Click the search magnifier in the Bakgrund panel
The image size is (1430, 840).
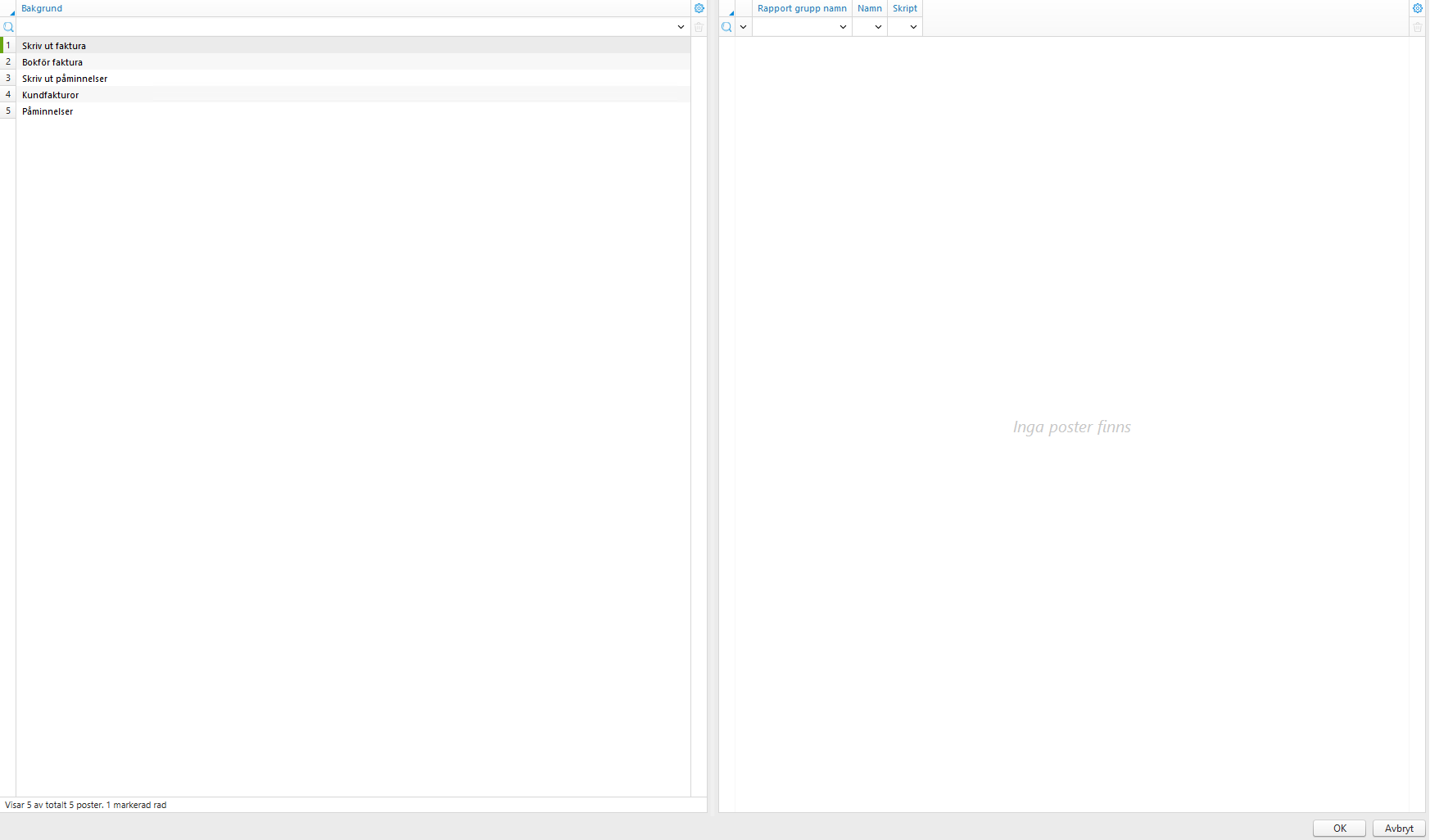click(8, 27)
